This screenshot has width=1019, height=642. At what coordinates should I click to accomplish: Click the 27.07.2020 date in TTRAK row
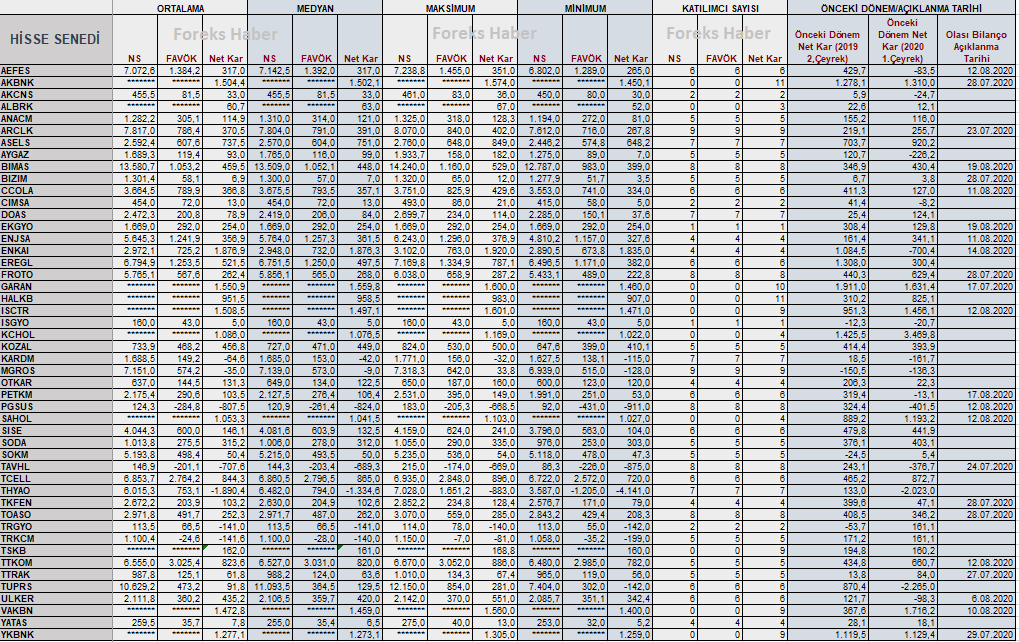[990, 575]
